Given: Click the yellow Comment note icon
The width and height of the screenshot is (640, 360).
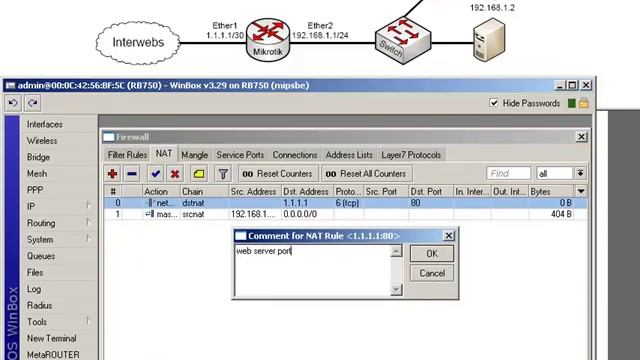Looking at the screenshot, I should point(199,174).
